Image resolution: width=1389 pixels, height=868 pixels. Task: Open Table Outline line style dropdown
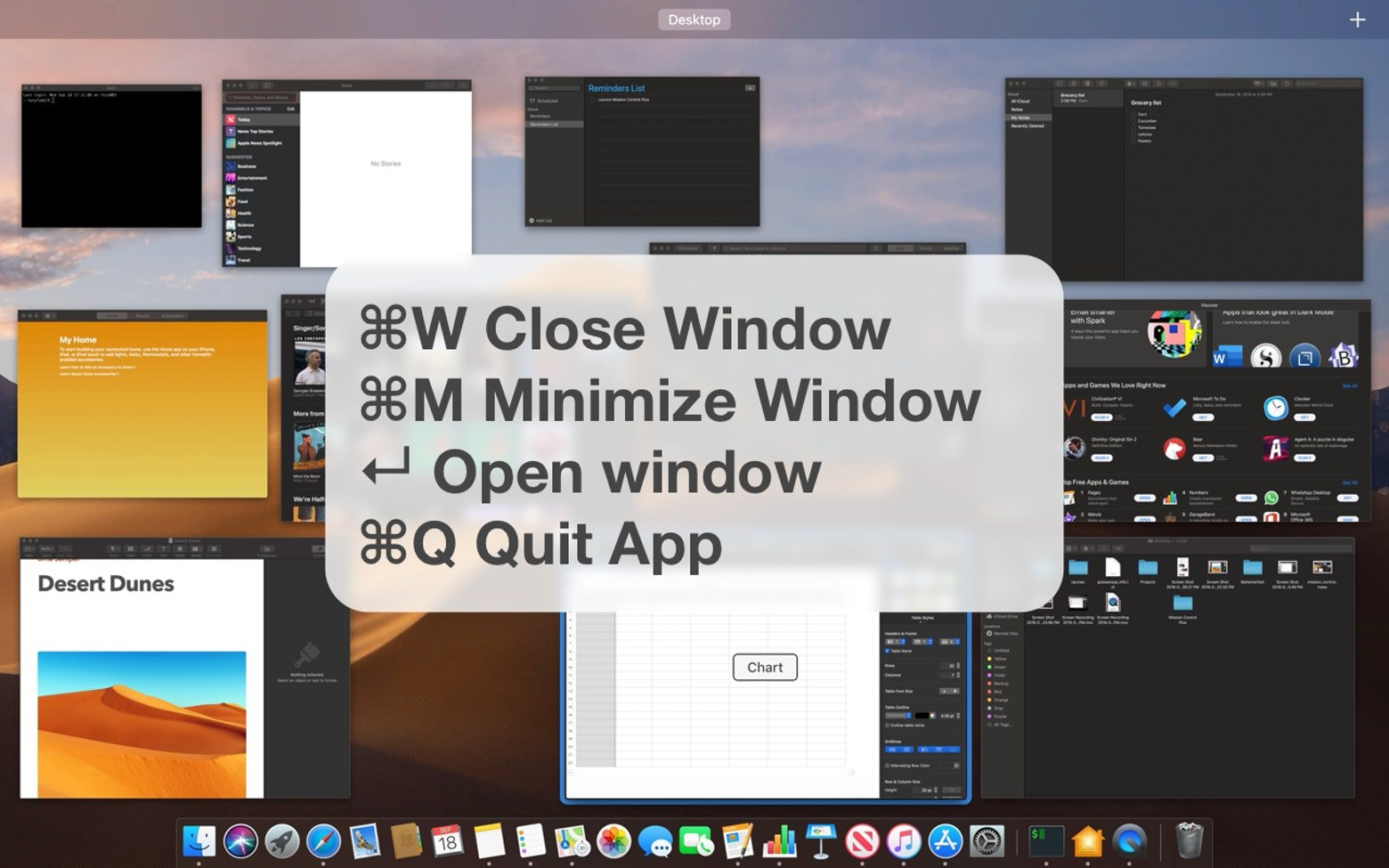coord(898,716)
